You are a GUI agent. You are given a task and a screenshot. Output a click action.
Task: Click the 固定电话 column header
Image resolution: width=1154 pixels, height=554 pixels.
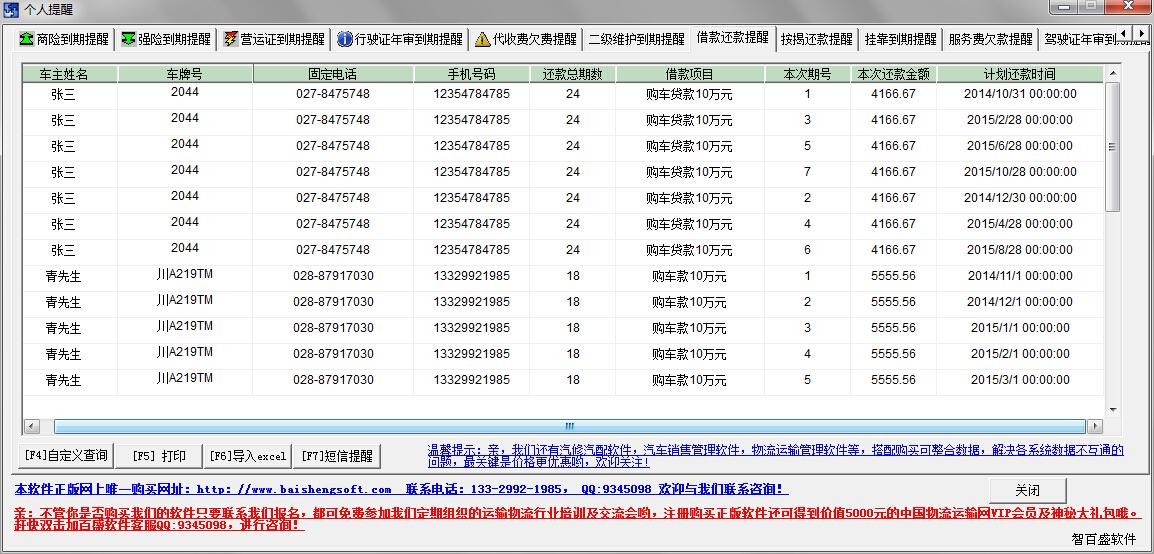[x=333, y=74]
